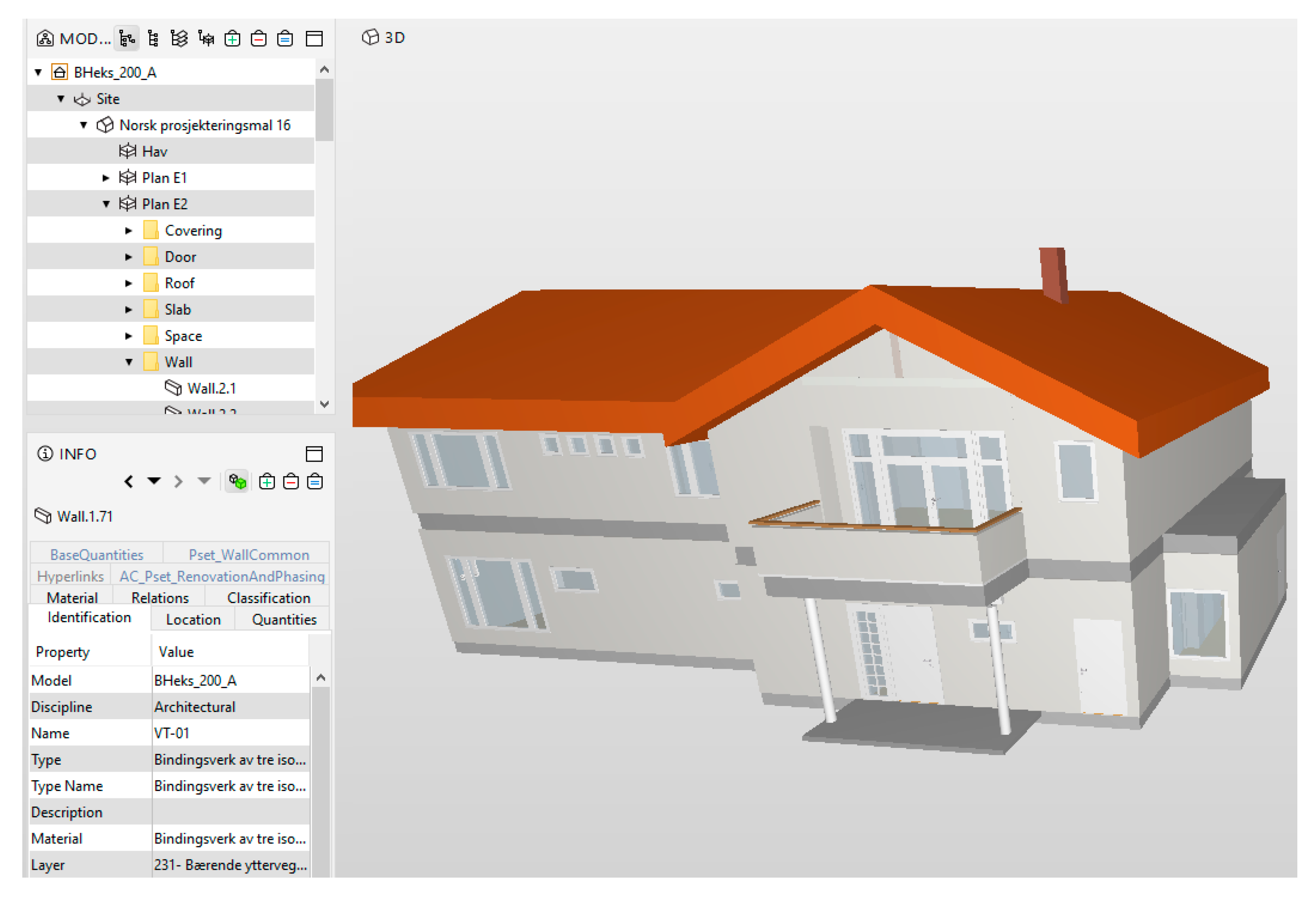Maximize the Info panel window icon
The width and height of the screenshot is (1316, 899).
pos(314,453)
